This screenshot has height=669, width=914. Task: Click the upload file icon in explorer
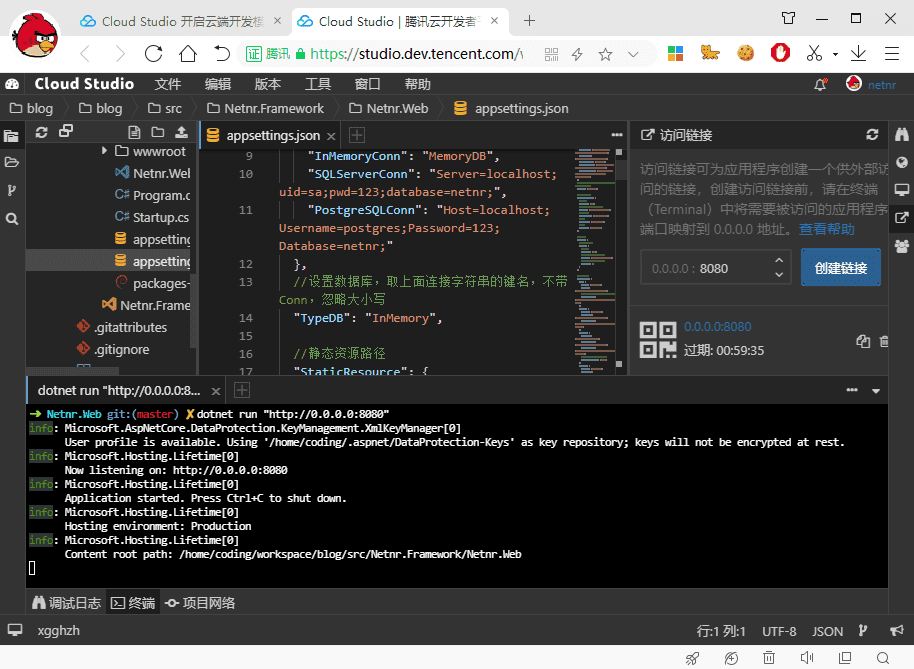pos(181,132)
